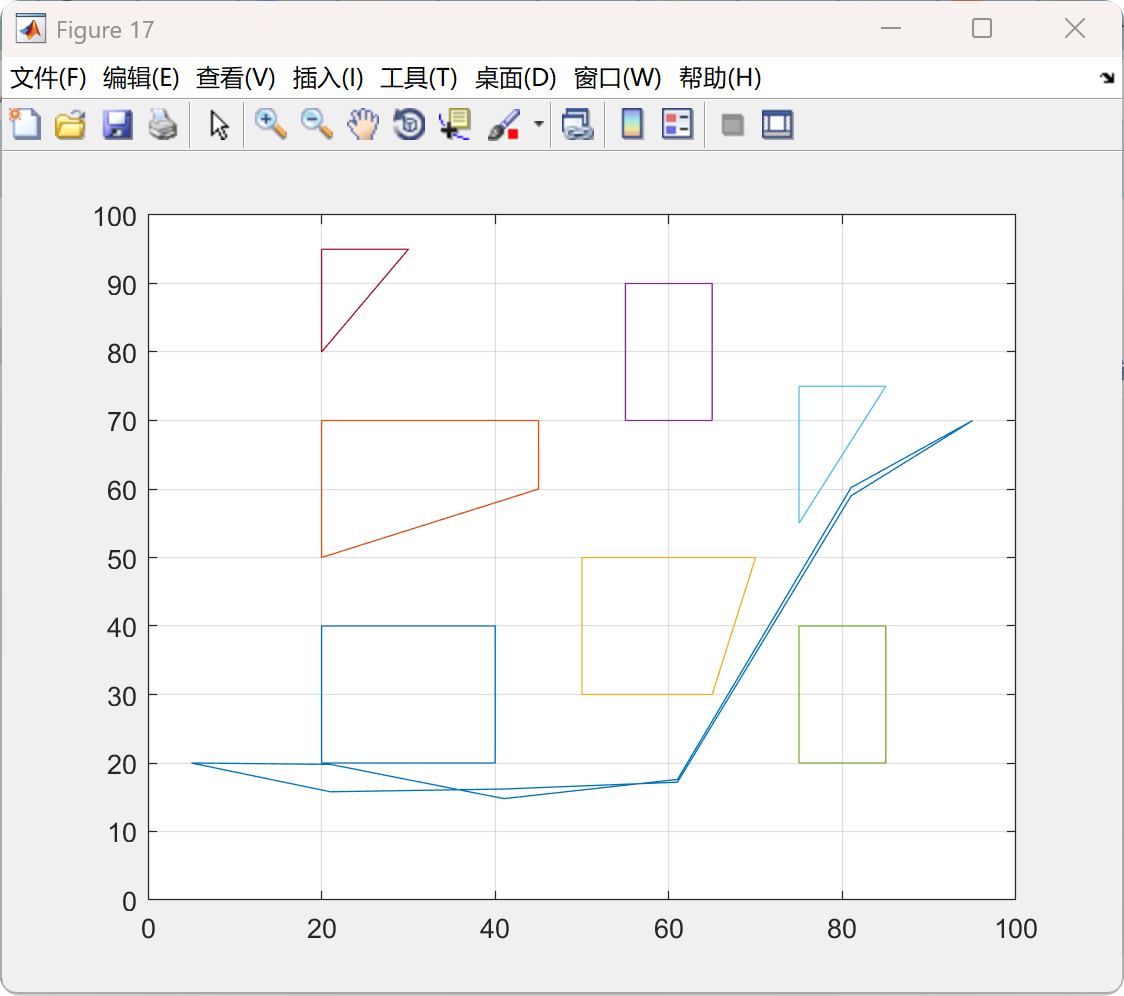The width and height of the screenshot is (1124, 996).
Task: Click the Show Plot Tools and Dock icon
Action: click(x=777, y=125)
